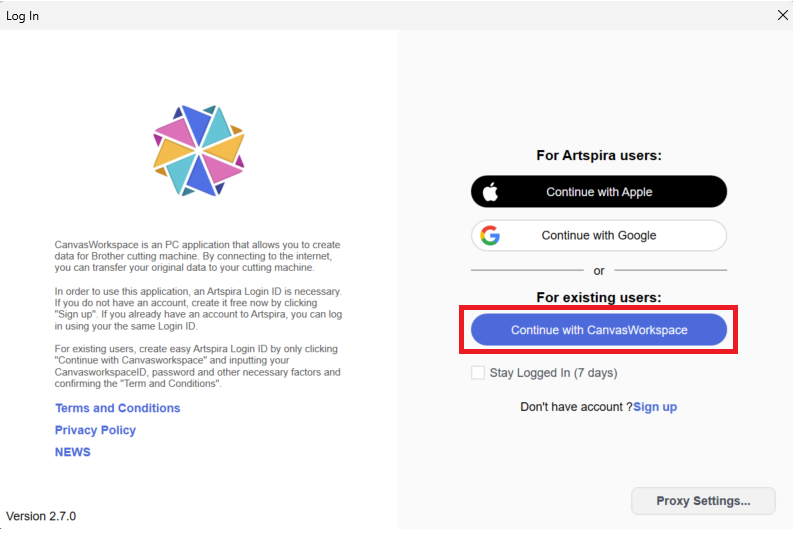Viewport: 793px width, 538px height.
Task: Click the Stay Logged In (7 days) label
Action: pos(553,373)
